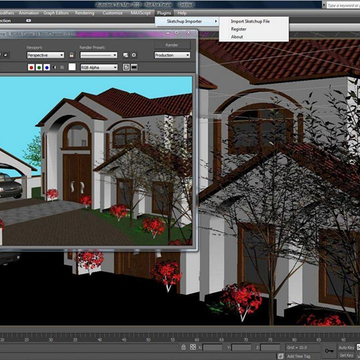
Task: Open the Rendering menu
Action: 84,13
